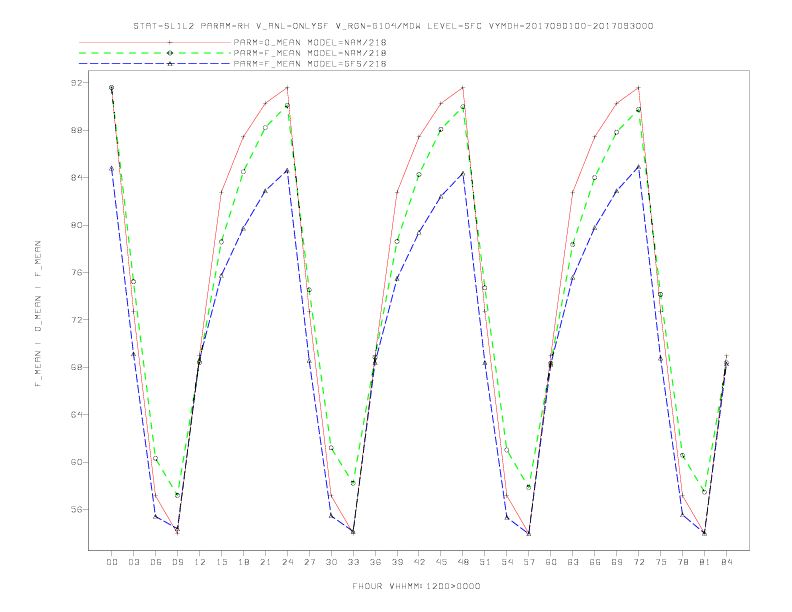Click the green NAM circle data point at hour 30
This screenshot has height=612, width=792.
tap(331, 448)
